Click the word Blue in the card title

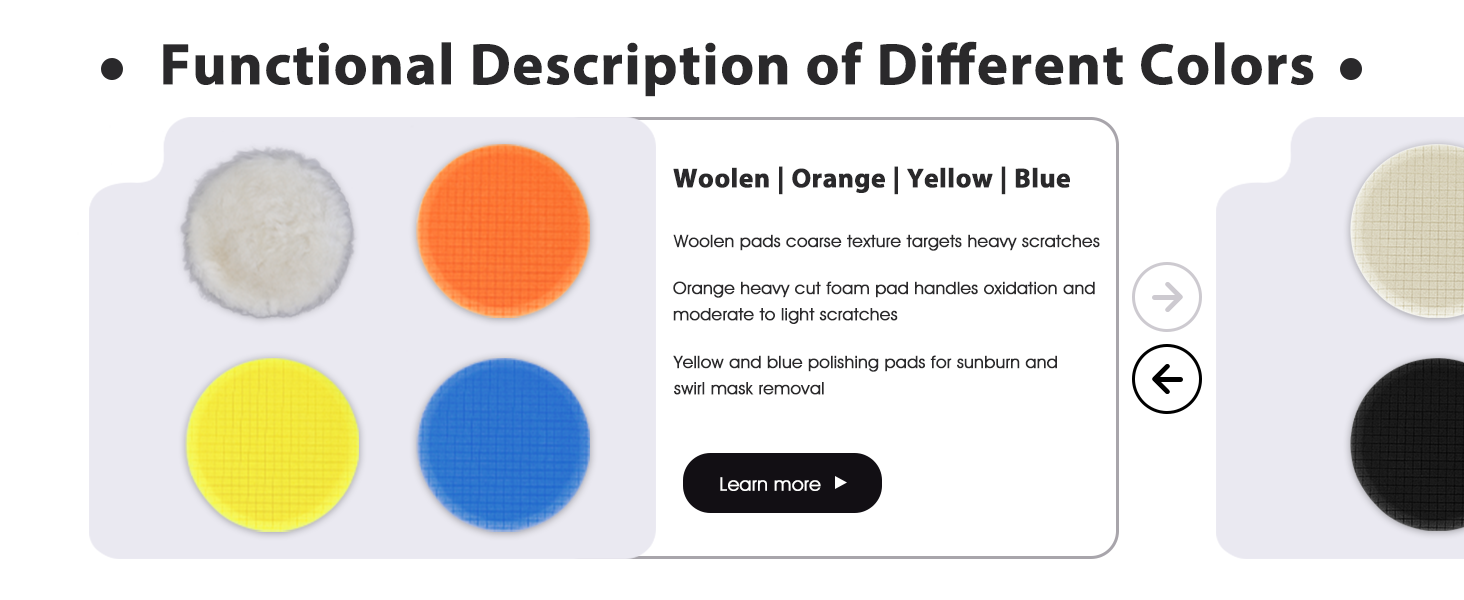(1042, 179)
